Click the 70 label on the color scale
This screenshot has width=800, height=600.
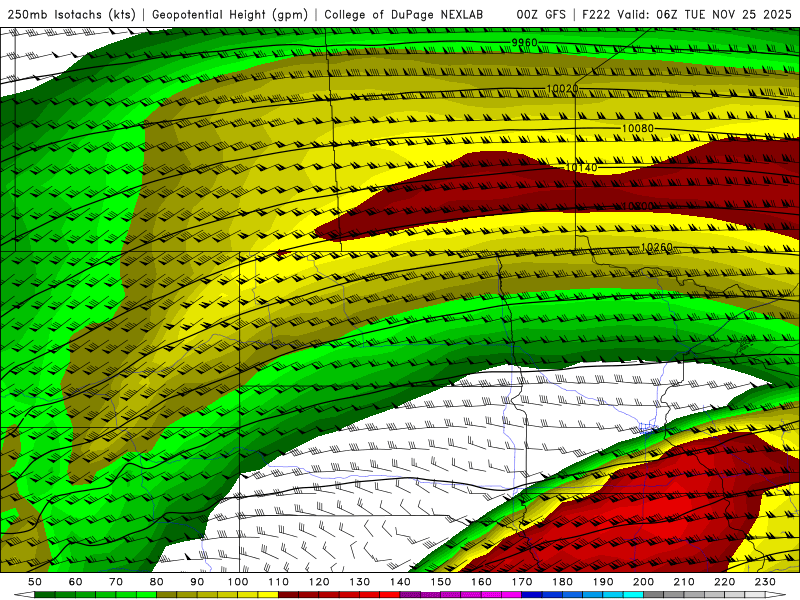116,582
